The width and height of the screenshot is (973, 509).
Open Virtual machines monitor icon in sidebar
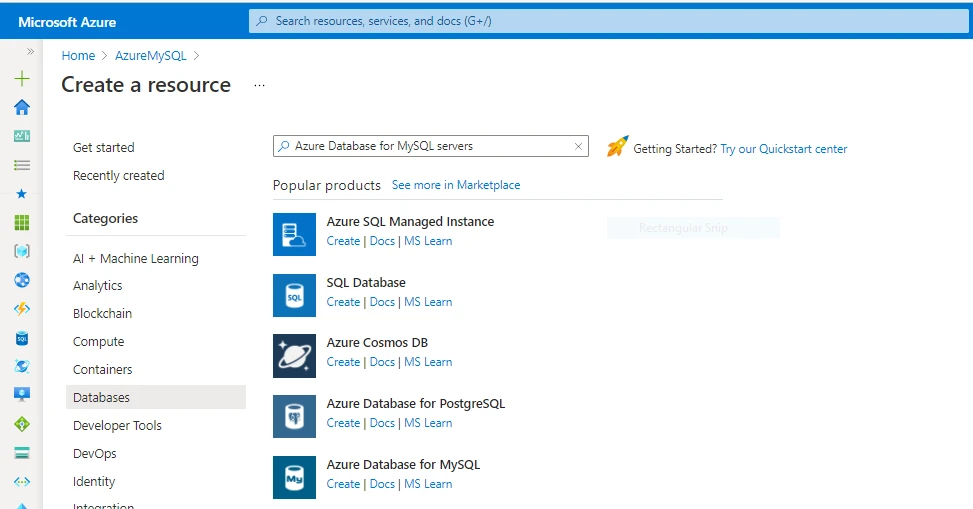coord(22,395)
